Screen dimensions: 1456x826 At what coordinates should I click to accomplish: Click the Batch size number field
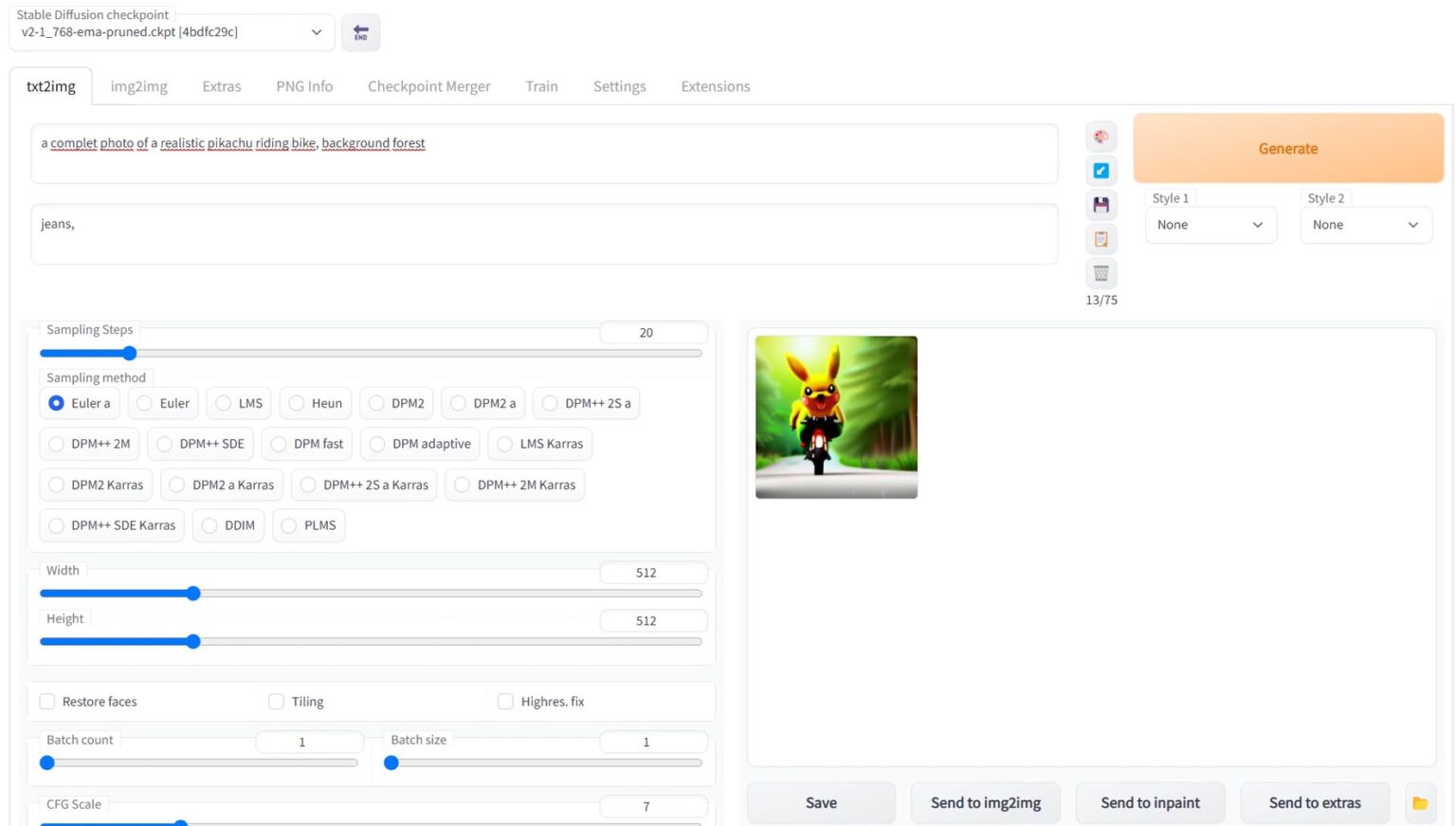[653, 743]
